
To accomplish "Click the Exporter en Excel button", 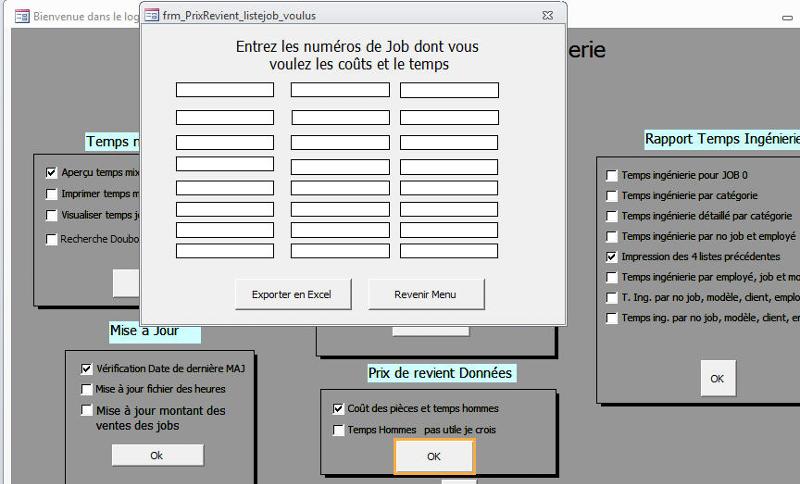I will pyautogui.click(x=293, y=294).
